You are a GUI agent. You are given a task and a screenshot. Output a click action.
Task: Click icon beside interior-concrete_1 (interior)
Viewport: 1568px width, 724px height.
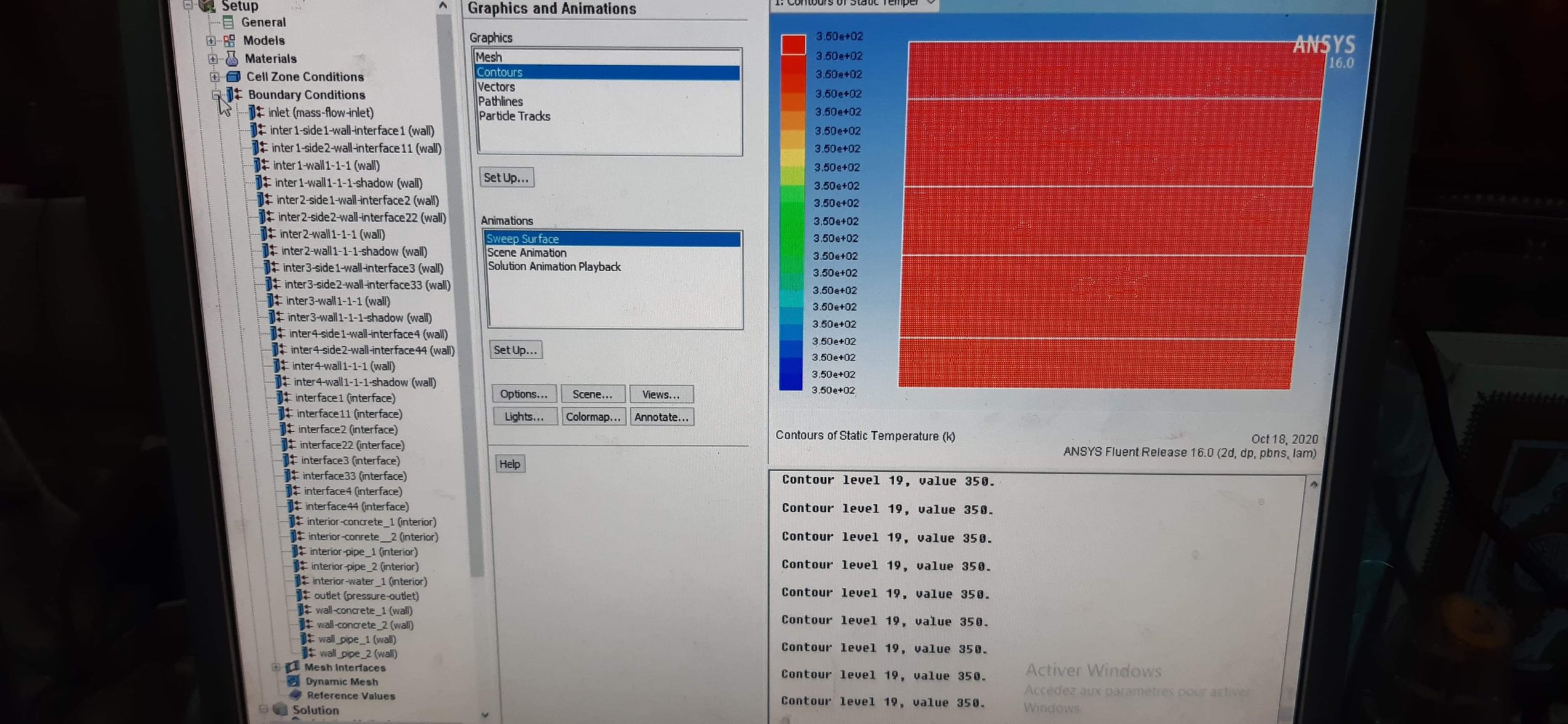(x=296, y=522)
